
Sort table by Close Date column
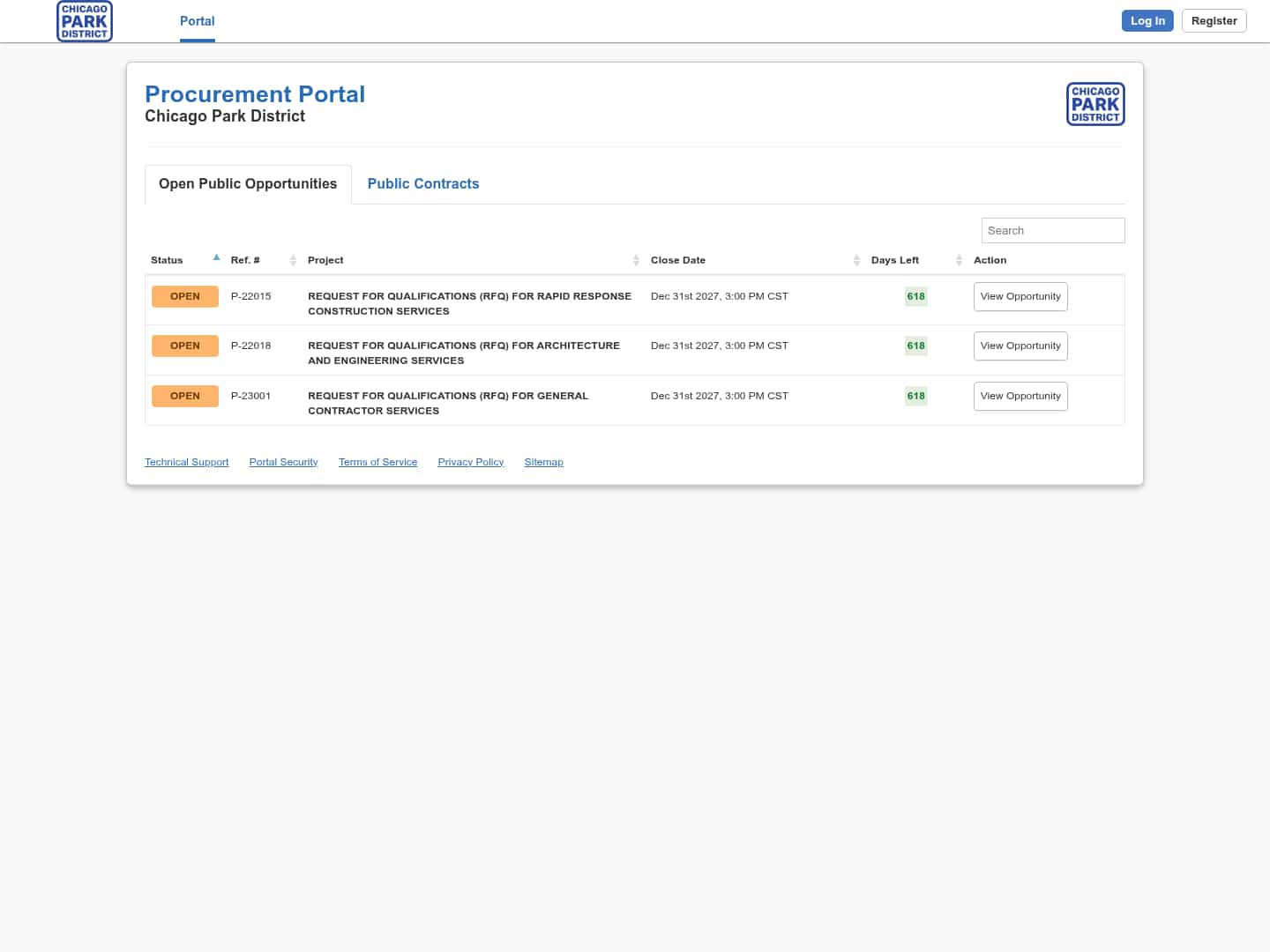pos(677,260)
